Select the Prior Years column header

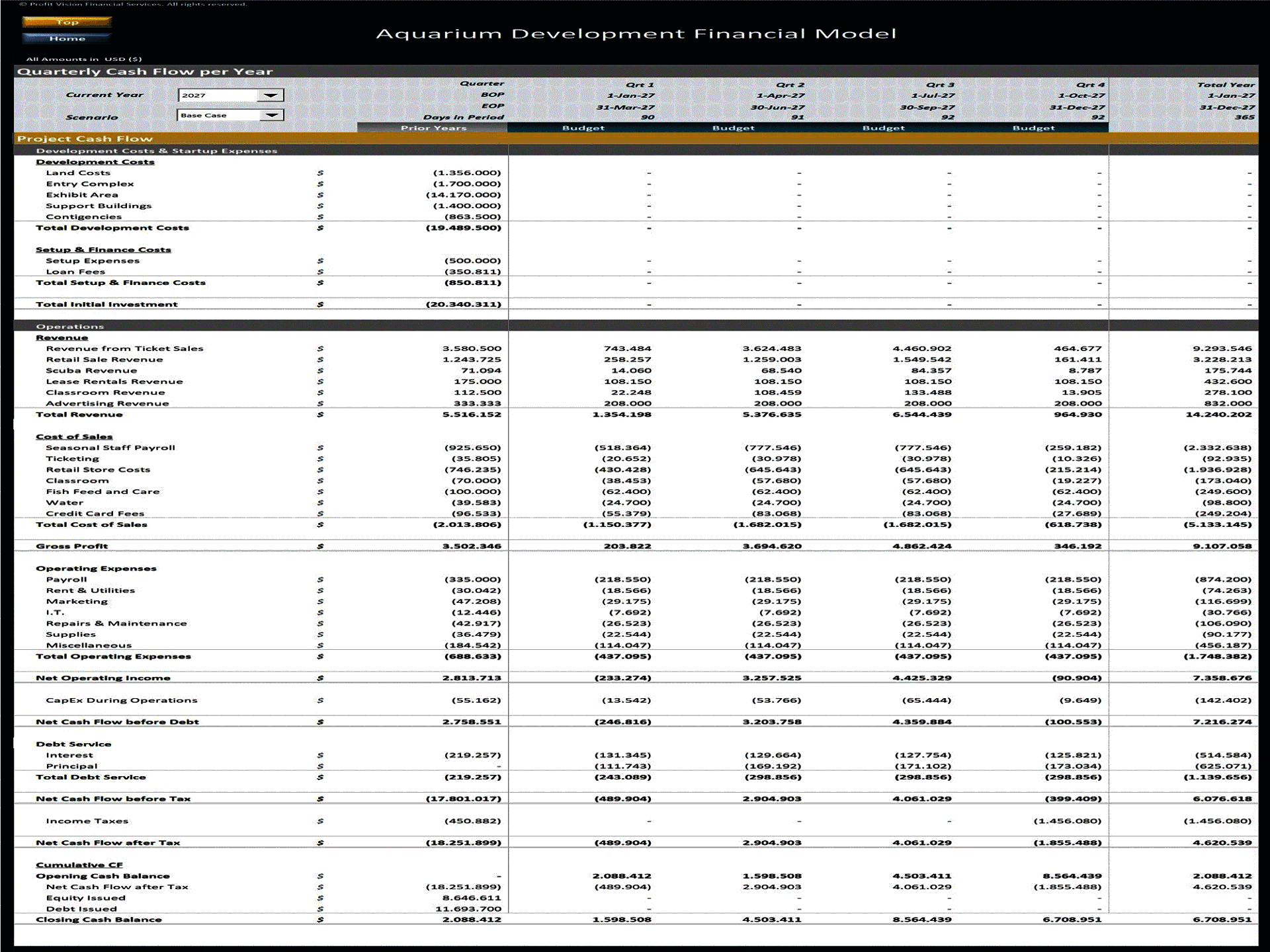pyautogui.click(x=433, y=128)
